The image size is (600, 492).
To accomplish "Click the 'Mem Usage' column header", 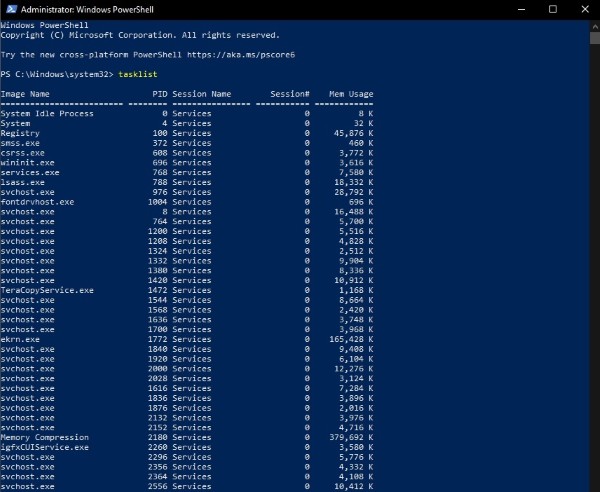I will point(351,94).
